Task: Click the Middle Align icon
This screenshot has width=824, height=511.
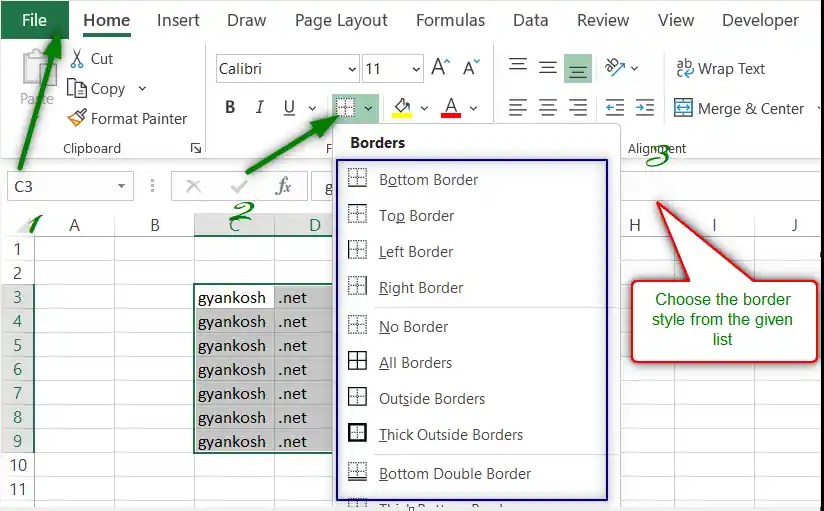Action: tap(548, 68)
